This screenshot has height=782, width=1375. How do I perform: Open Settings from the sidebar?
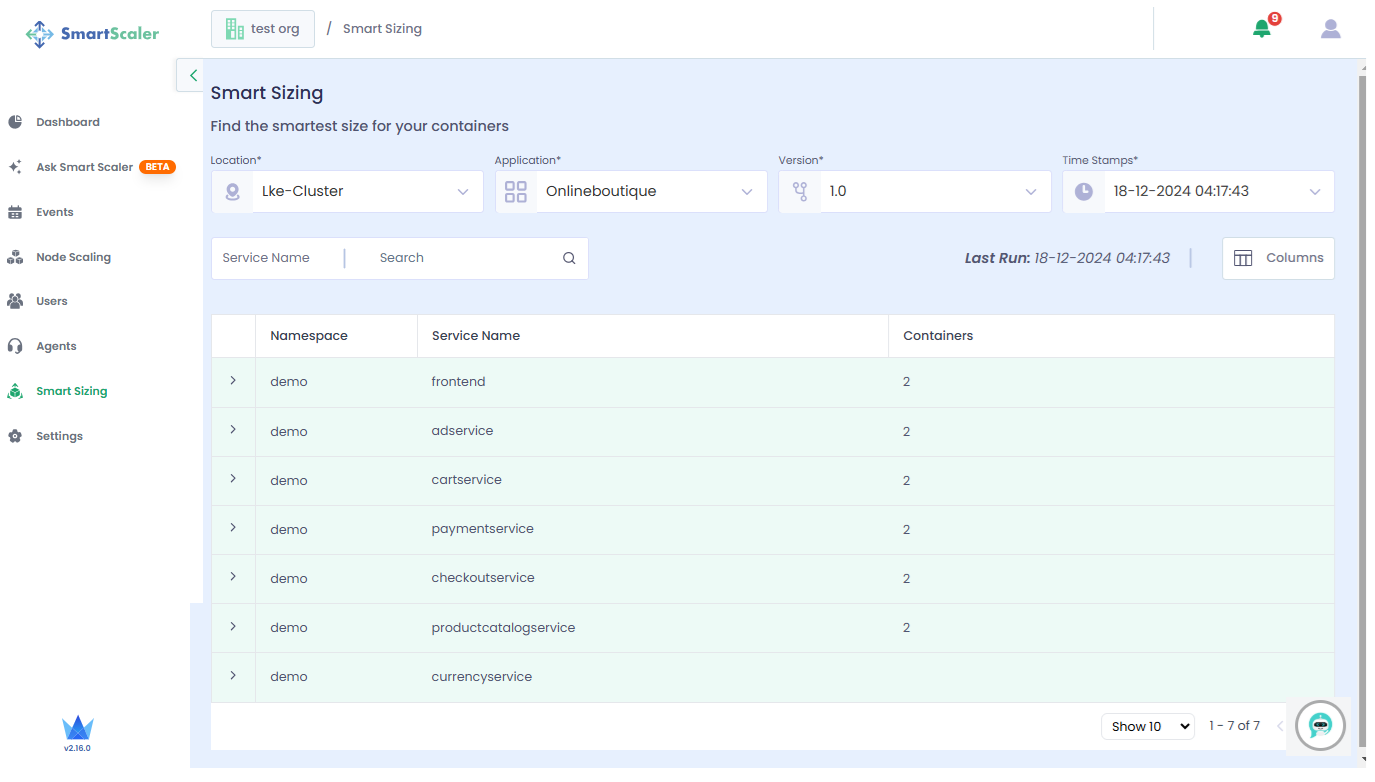pyautogui.click(x=59, y=436)
